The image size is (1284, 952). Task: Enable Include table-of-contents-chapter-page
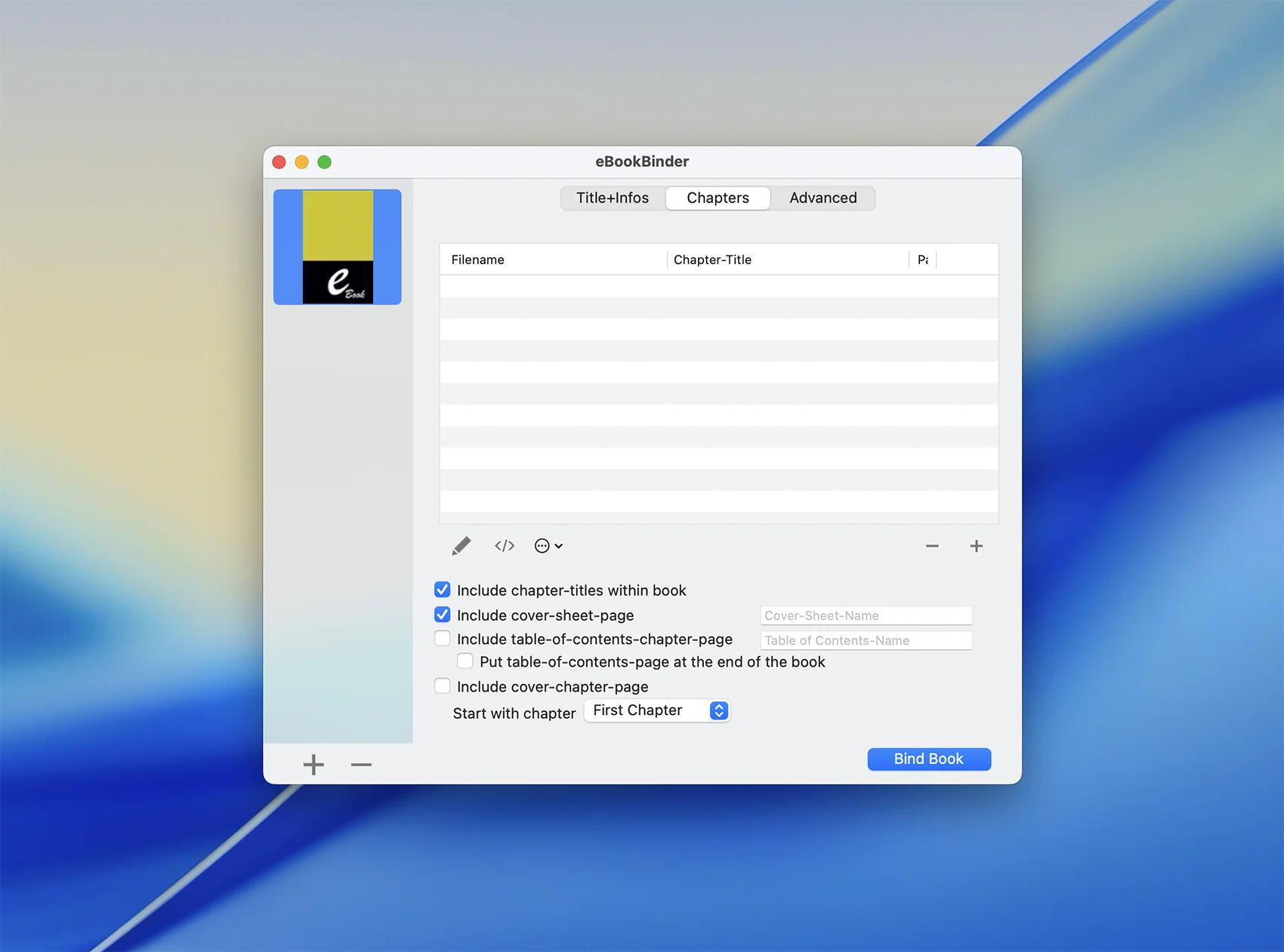(443, 639)
